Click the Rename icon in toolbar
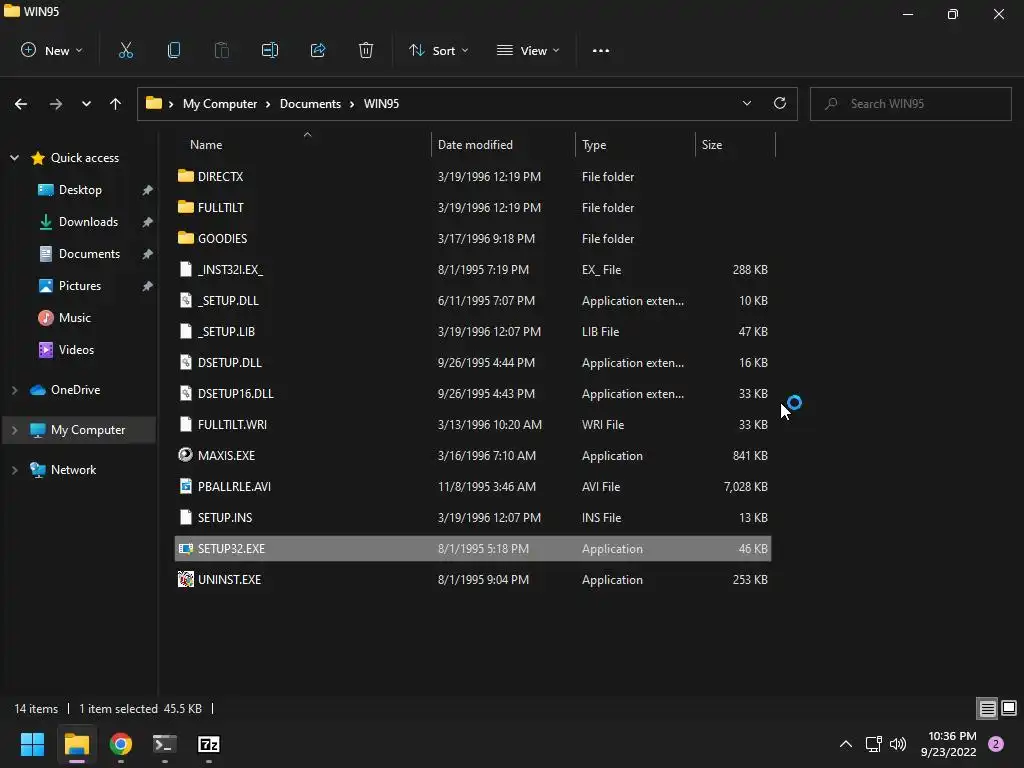Screen dimensions: 1024x768 [270, 50]
